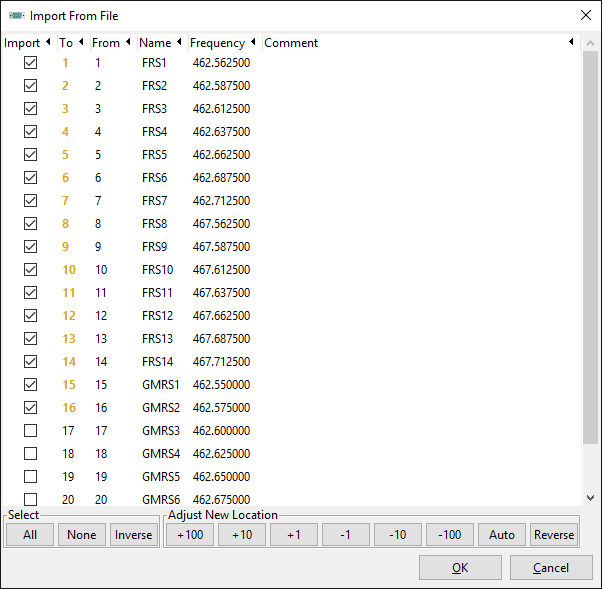Shift new locations by -1
604x589 pixels.
346,535
